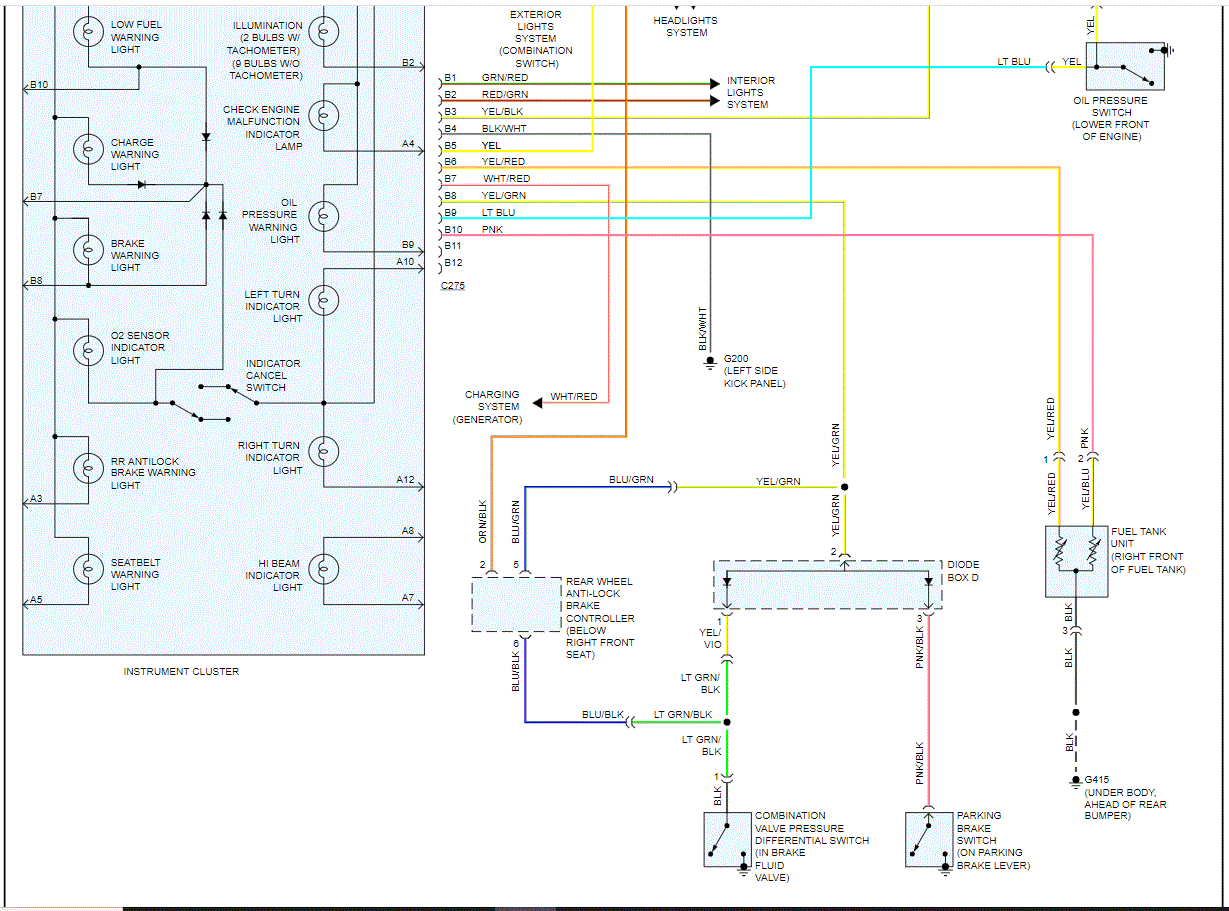This screenshot has width=1229, height=911.
Task: Click the B3 YEL/BLK wire label
Action: (502, 111)
